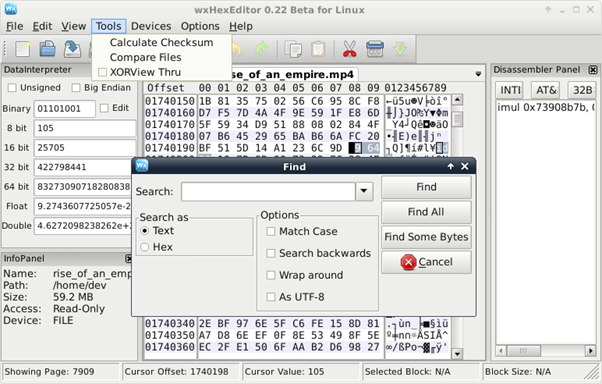Expand the file tab list dropdown arrow
The height and width of the screenshot is (384, 602).
[x=478, y=74]
